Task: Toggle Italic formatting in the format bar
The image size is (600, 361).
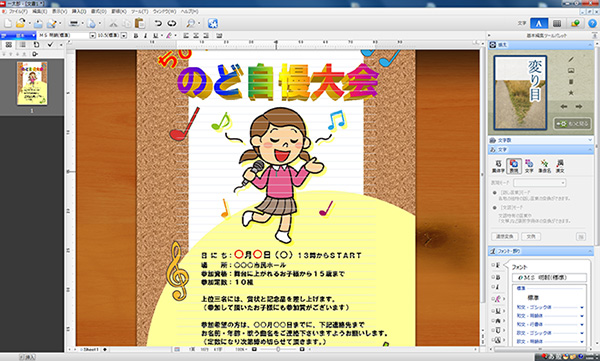Action: (145, 36)
